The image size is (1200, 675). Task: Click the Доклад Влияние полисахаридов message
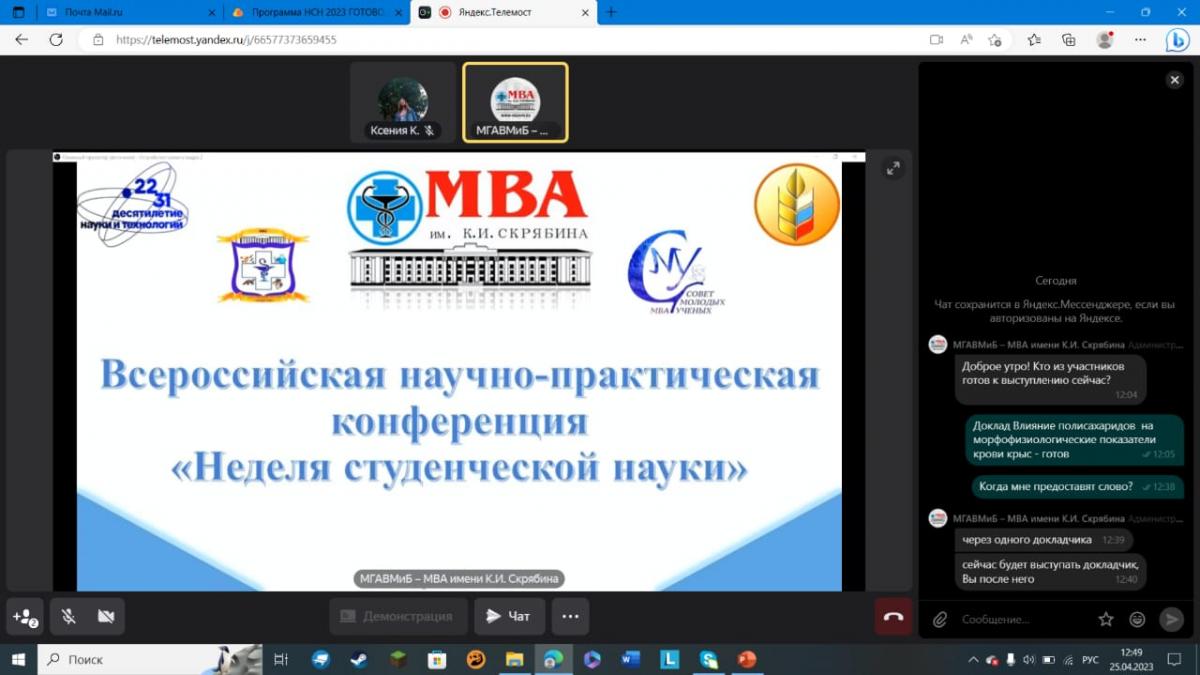pos(1074,439)
